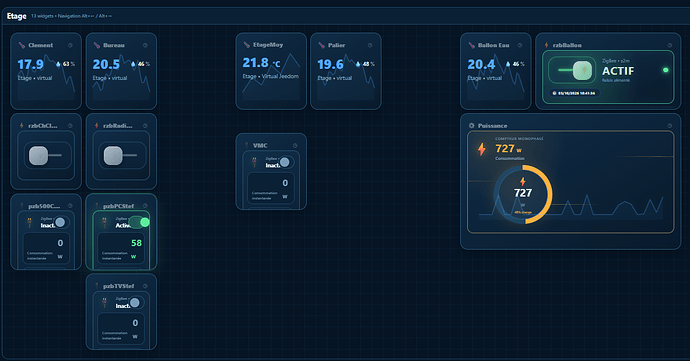Click the humidity droplet icon on Clement widget
Viewport: 690px width, 361px height.
[x=59, y=64]
